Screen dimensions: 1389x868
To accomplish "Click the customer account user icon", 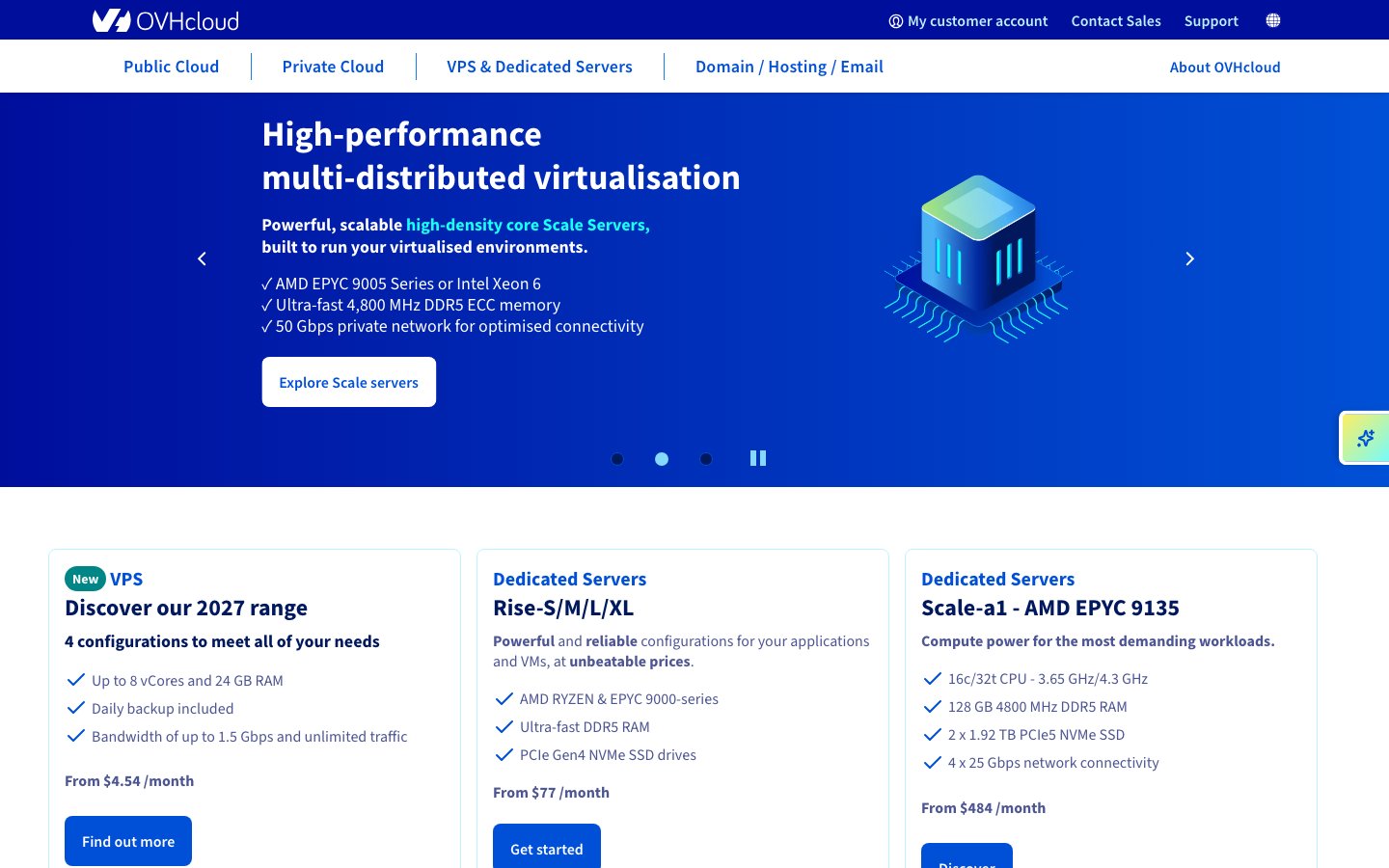I will pyautogui.click(x=895, y=21).
